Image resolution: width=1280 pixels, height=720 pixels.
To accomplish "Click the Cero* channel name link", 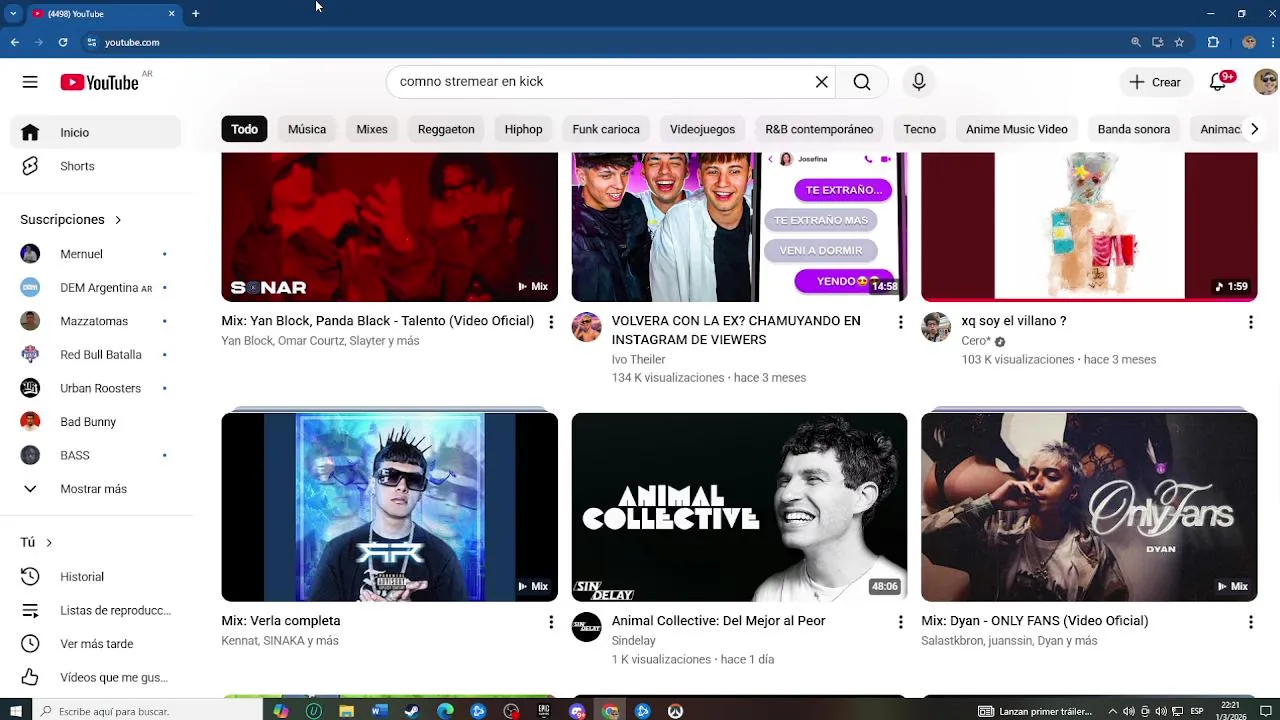I will [x=976, y=341].
